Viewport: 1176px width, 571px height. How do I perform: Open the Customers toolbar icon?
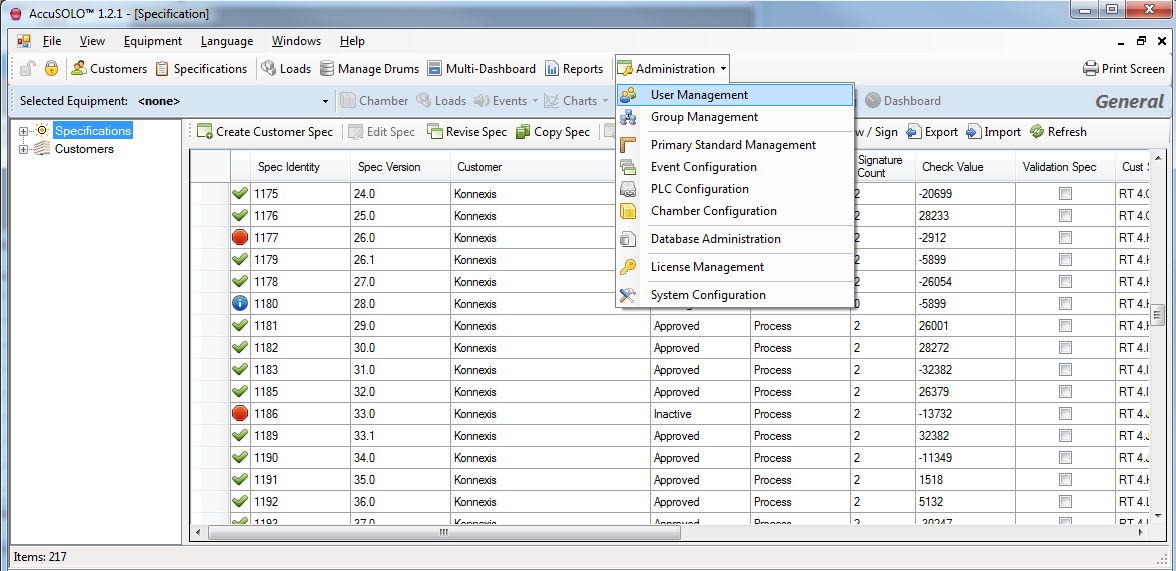[x=79, y=69]
